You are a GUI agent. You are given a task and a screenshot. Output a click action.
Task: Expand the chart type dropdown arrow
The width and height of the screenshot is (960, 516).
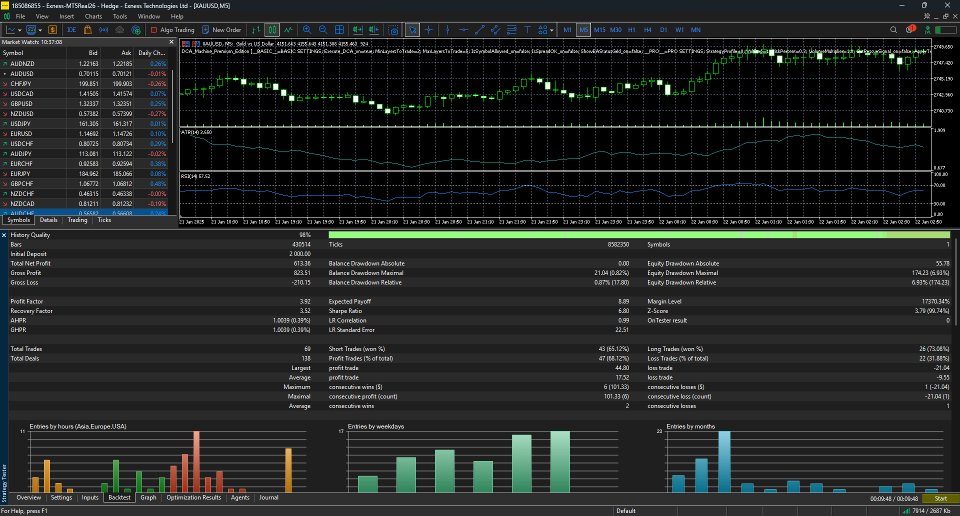[20, 30]
